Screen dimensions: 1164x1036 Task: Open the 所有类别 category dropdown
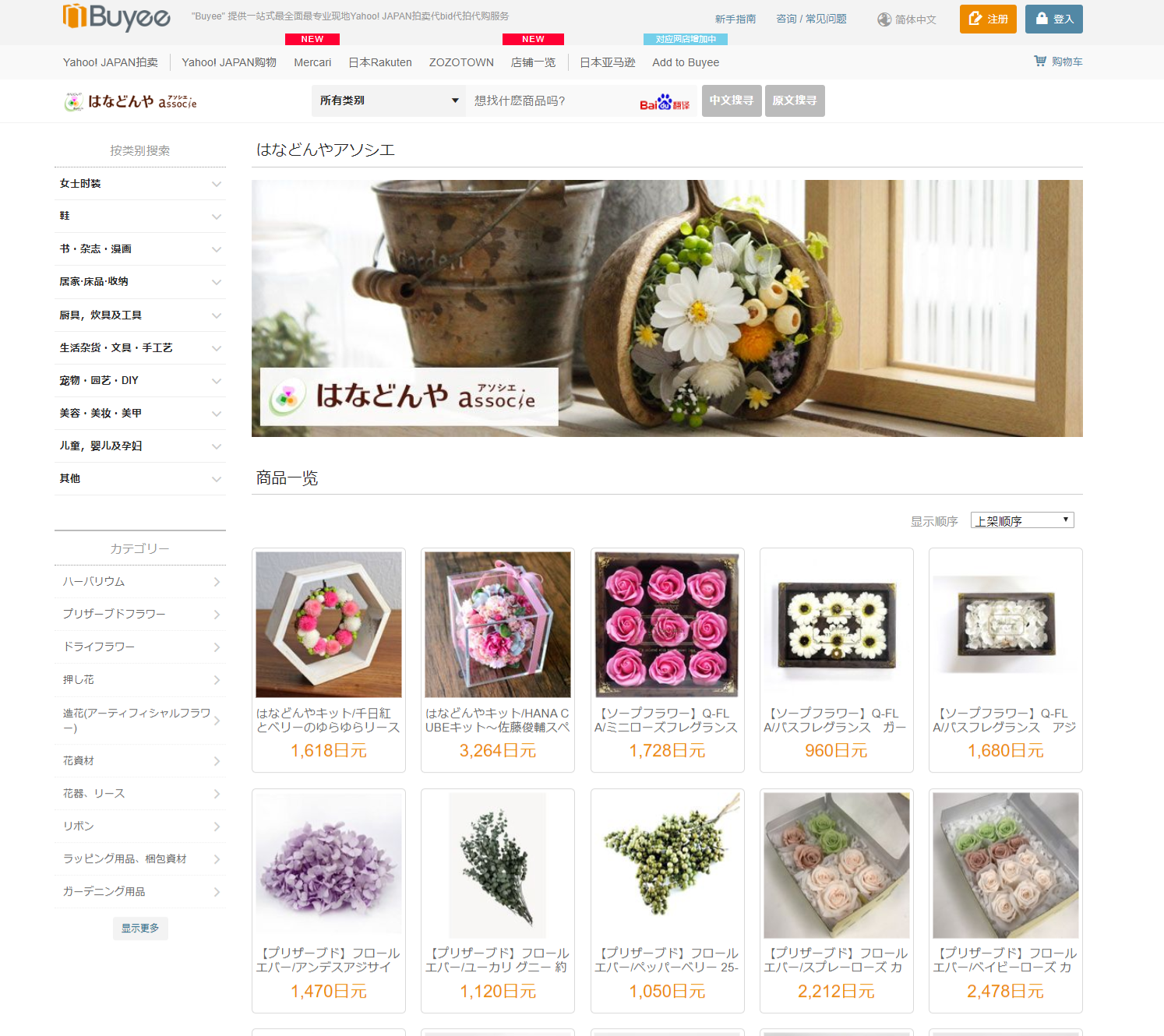coord(389,100)
